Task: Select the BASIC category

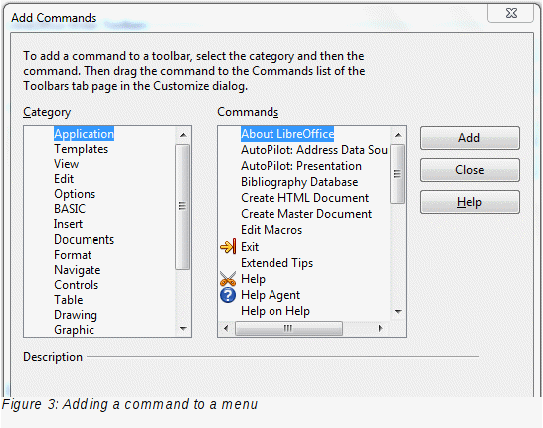Action: pos(70,209)
